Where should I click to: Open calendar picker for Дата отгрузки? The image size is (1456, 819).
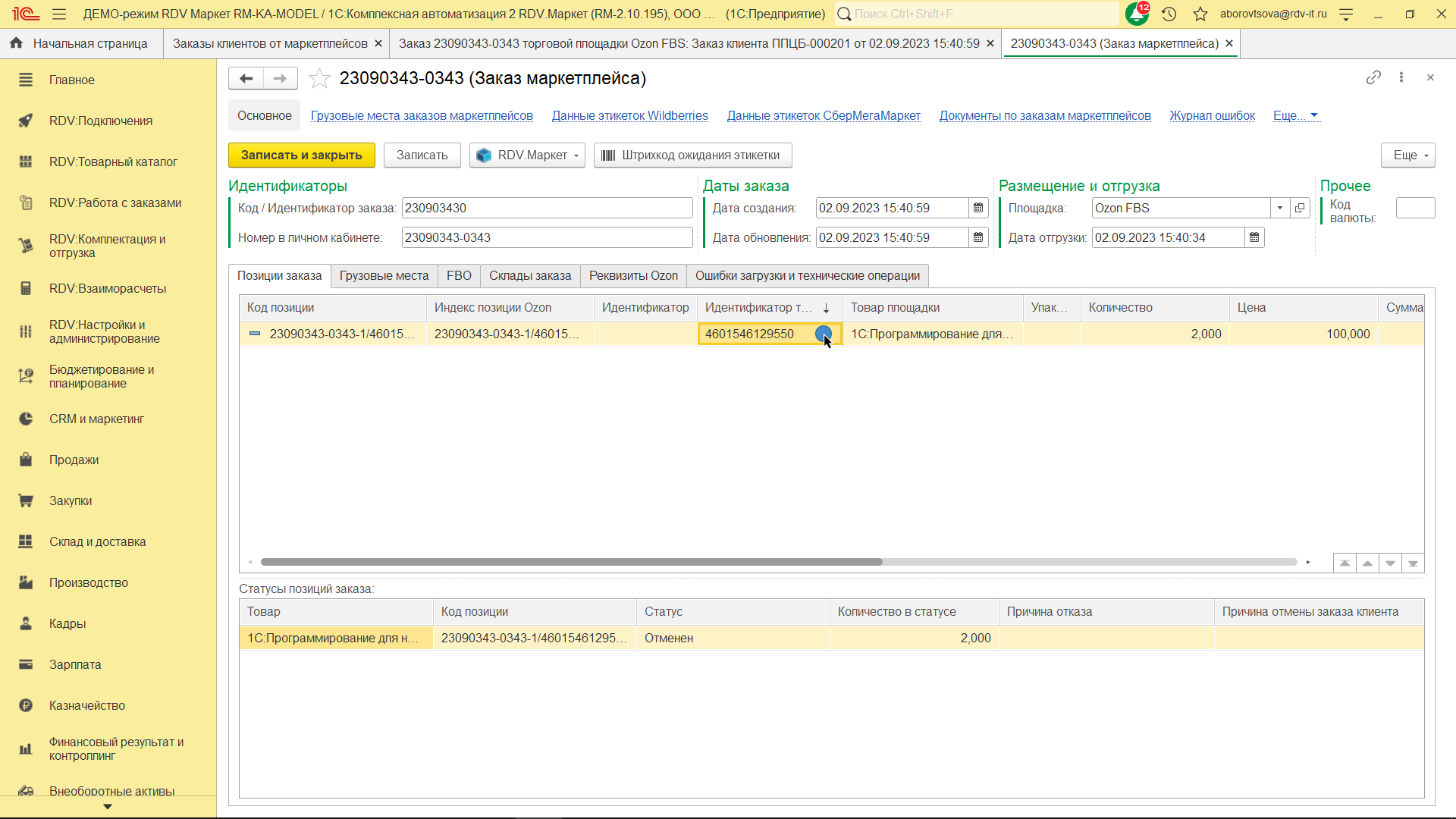[x=1254, y=237]
